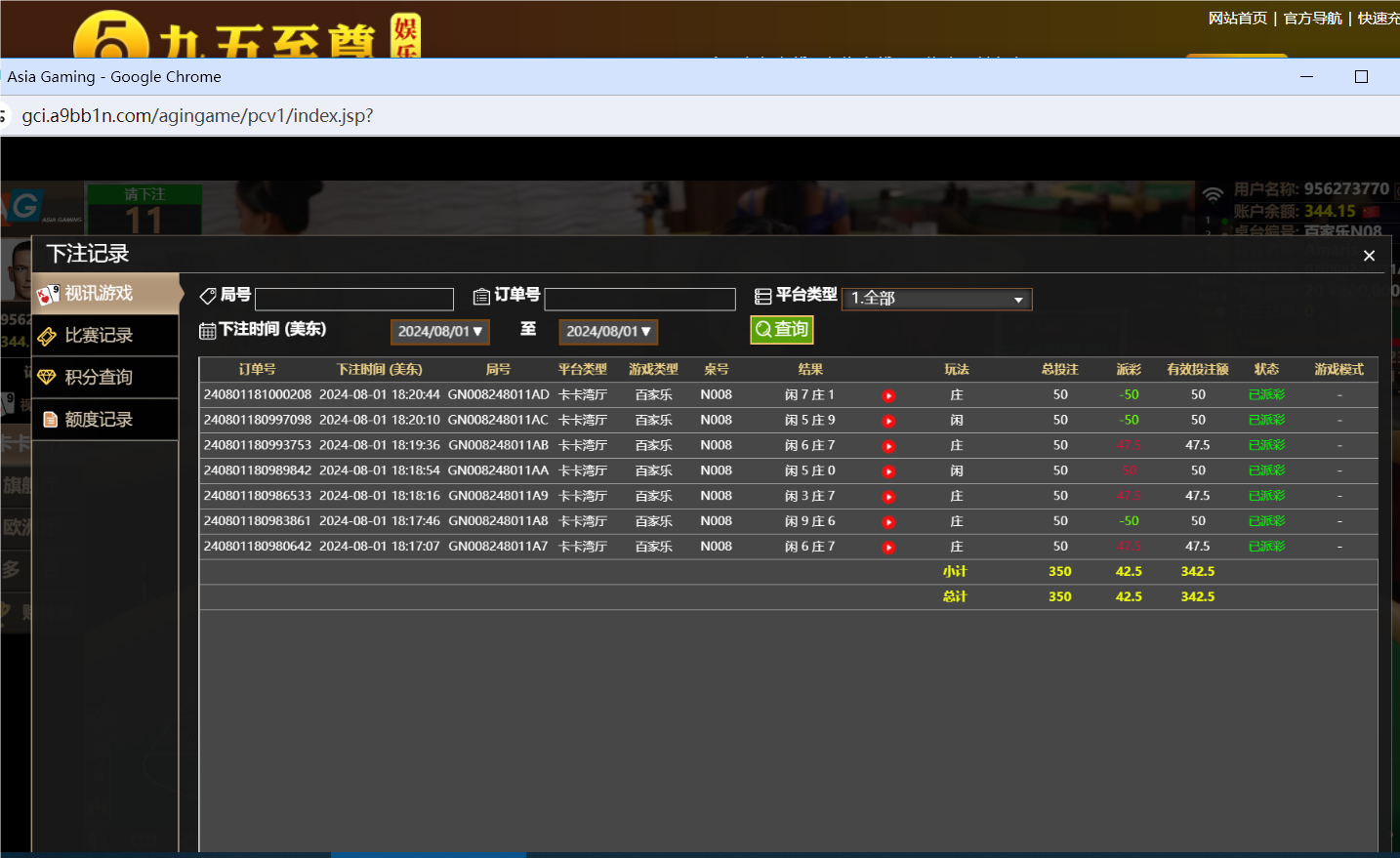Click the 下注时间 calendar icon
The height and width of the screenshot is (858, 1400).
tap(206, 330)
